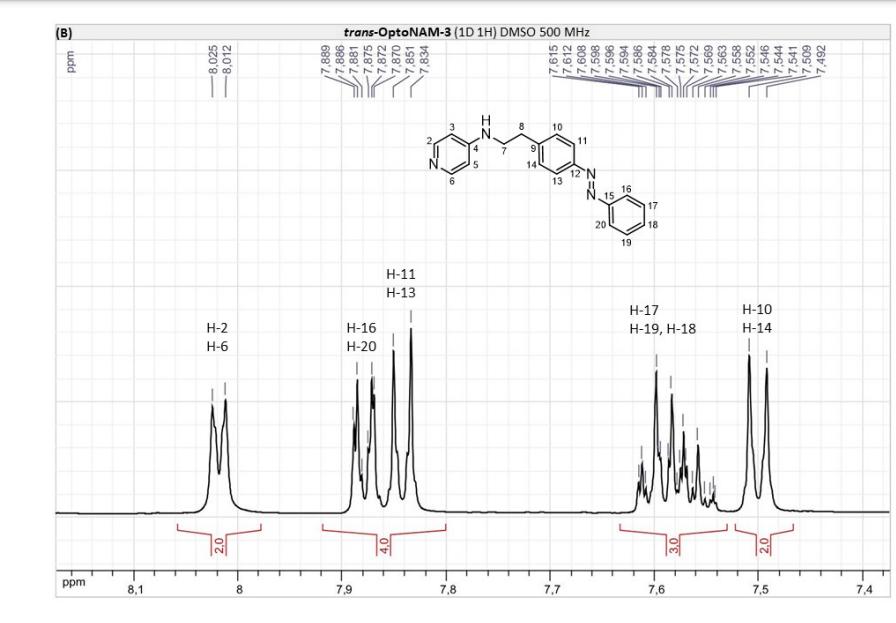
Task: Select the 3,0 integral value
Action: tap(672, 545)
